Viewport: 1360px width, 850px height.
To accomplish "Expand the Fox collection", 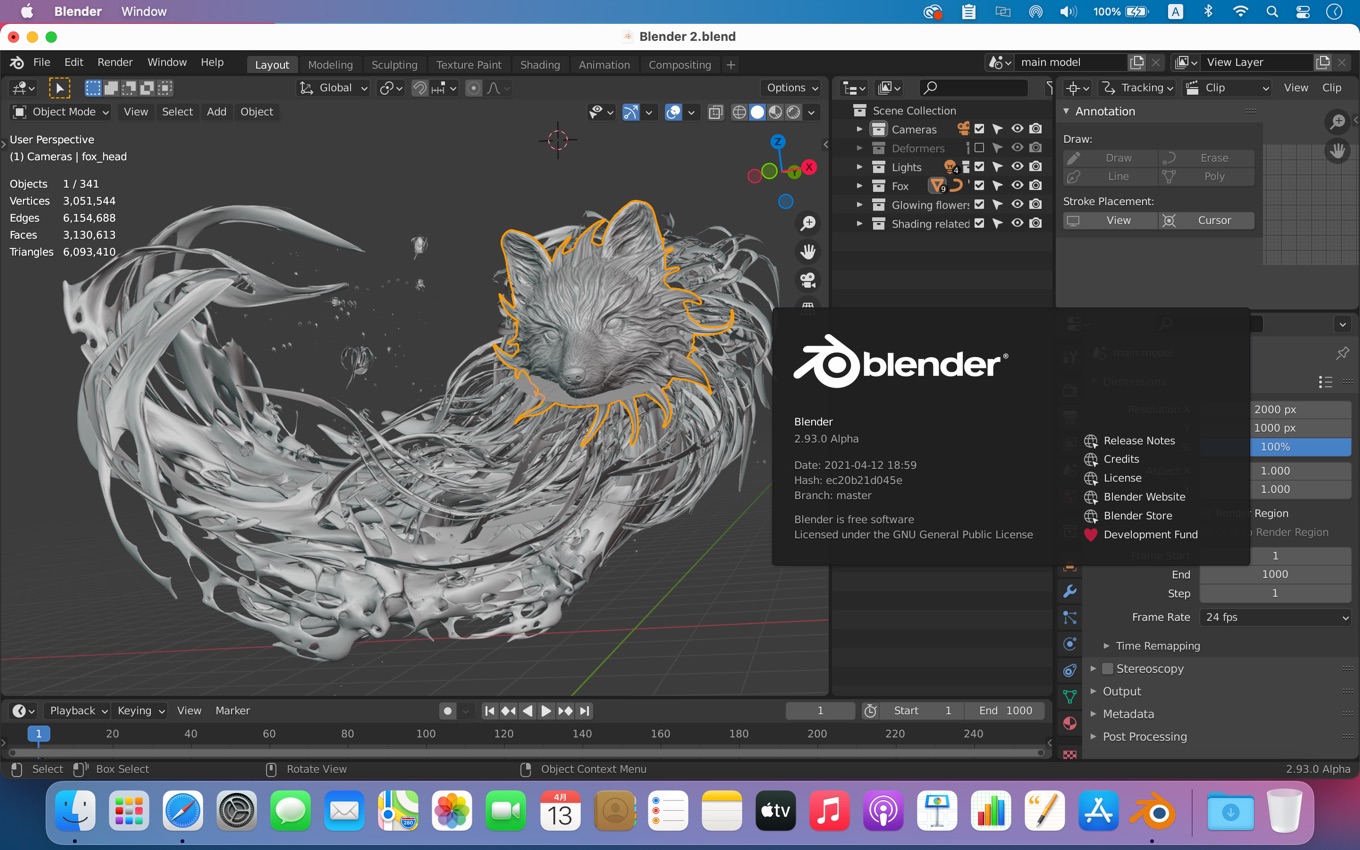I will click(x=859, y=186).
